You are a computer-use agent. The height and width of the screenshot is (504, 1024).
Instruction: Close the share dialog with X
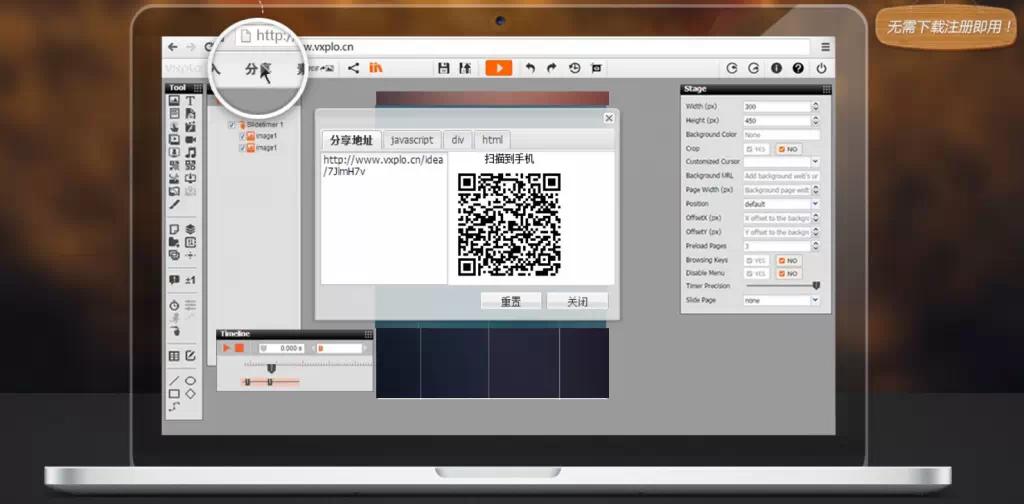tap(609, 118)
